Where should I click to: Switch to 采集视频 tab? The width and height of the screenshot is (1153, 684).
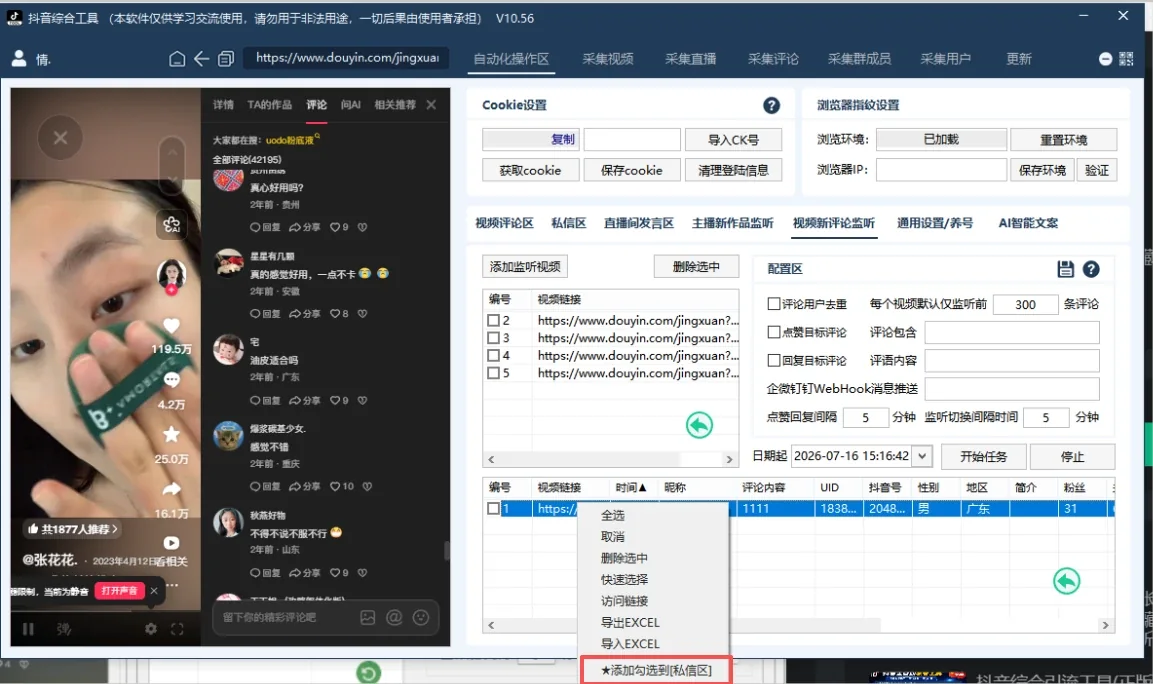[607, 59]
